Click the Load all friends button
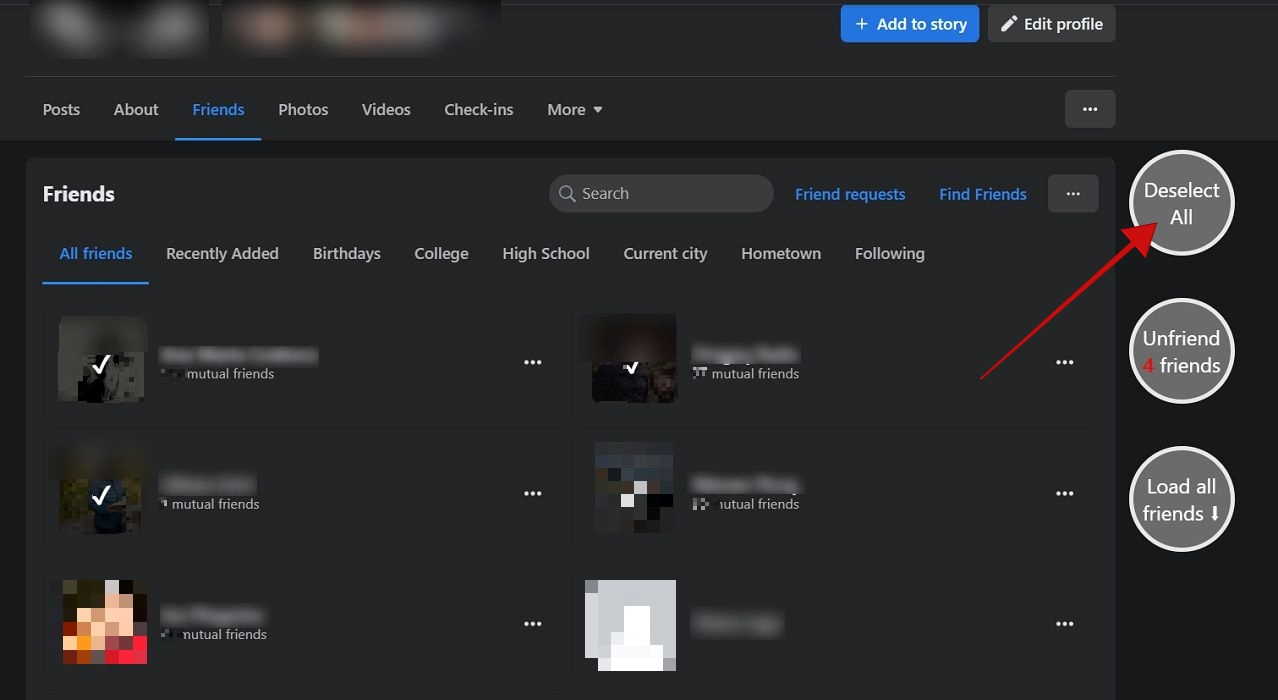1278x700 pixels. coord(1181,499)
